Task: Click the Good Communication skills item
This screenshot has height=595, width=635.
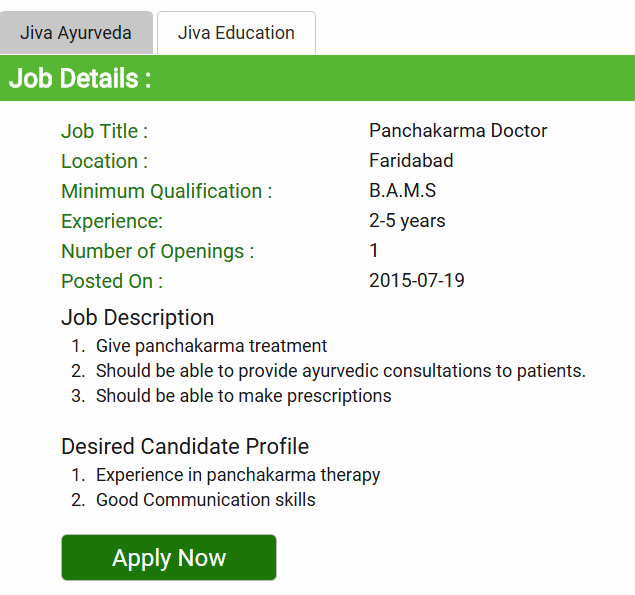Action: click(205, 500)
